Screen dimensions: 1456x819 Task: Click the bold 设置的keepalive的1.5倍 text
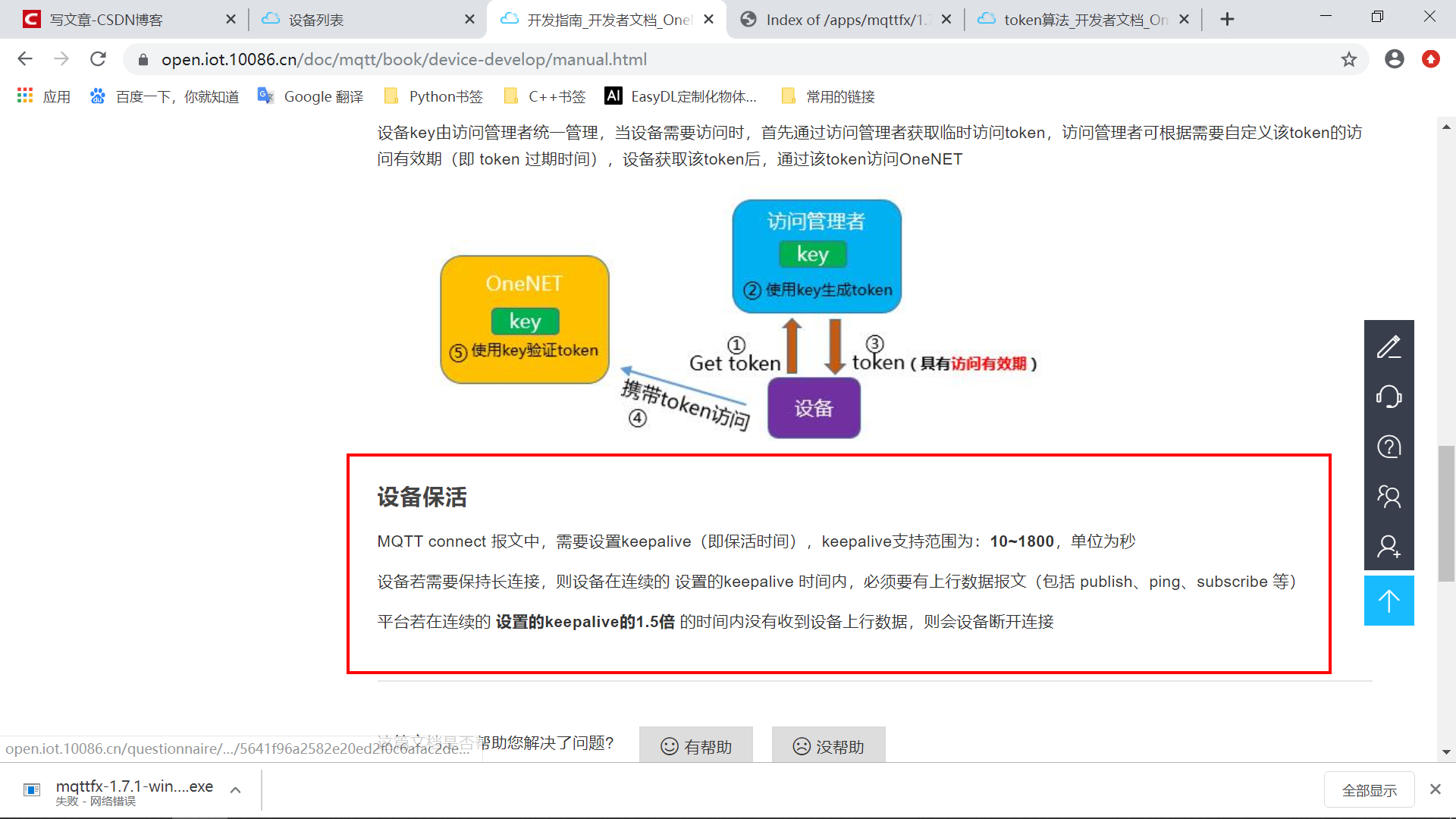[x=585, y=622]
